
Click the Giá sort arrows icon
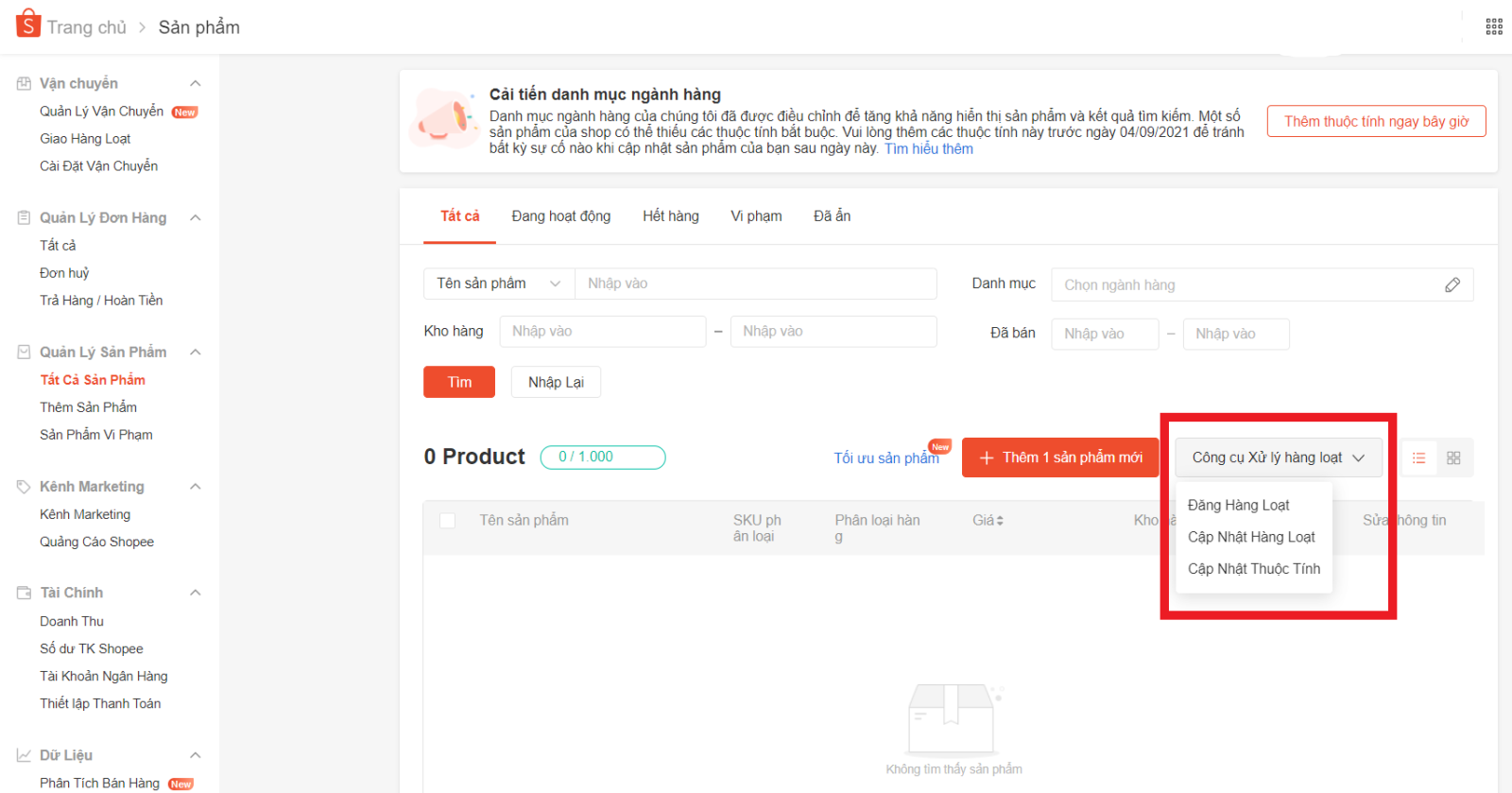(x=1000, y=521)
